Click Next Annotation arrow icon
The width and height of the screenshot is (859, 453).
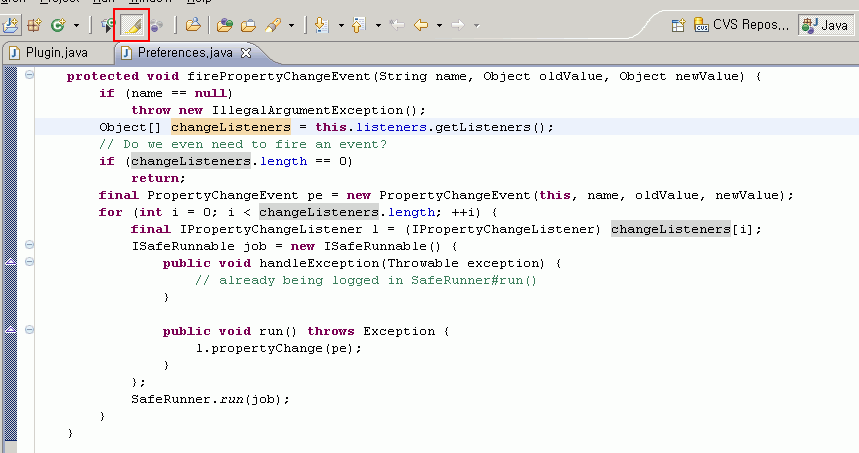321,25
